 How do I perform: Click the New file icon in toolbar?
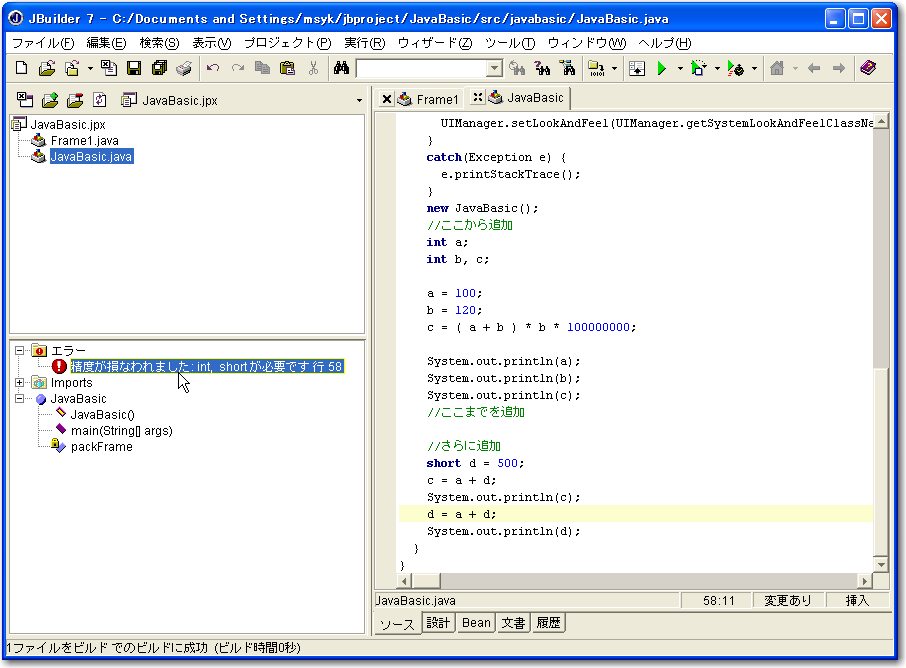click(x=22, y=68)
